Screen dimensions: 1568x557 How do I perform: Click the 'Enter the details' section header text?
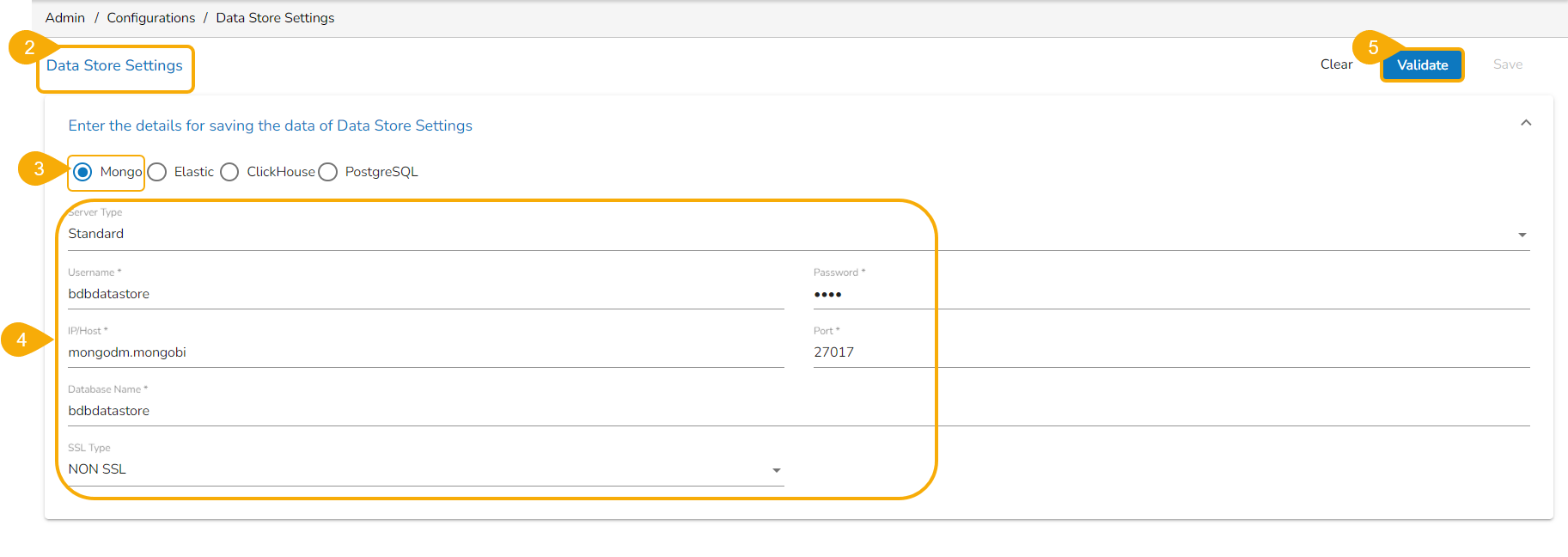270,125
